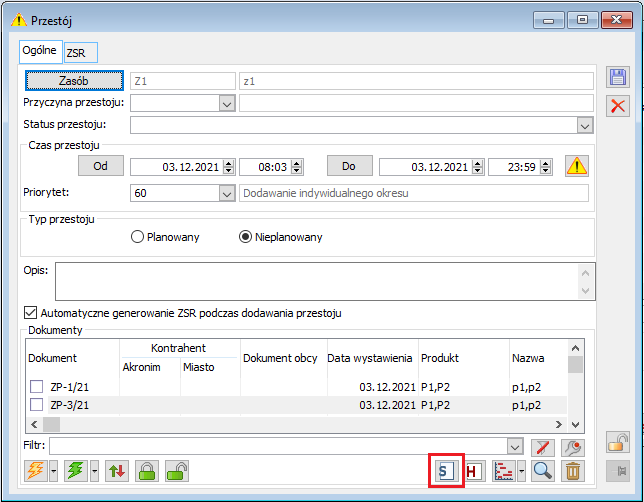Click the Gantt chart icon
Image resolution: width=644 pixels, height=502 pixels.
pos(503,471)
